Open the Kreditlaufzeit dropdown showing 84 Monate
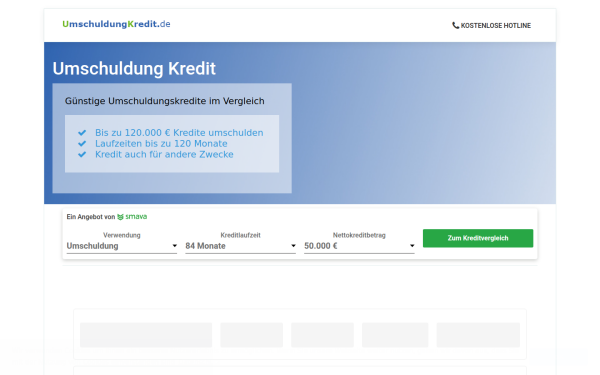This screenshot has height=375, width=600. [240, 246]
